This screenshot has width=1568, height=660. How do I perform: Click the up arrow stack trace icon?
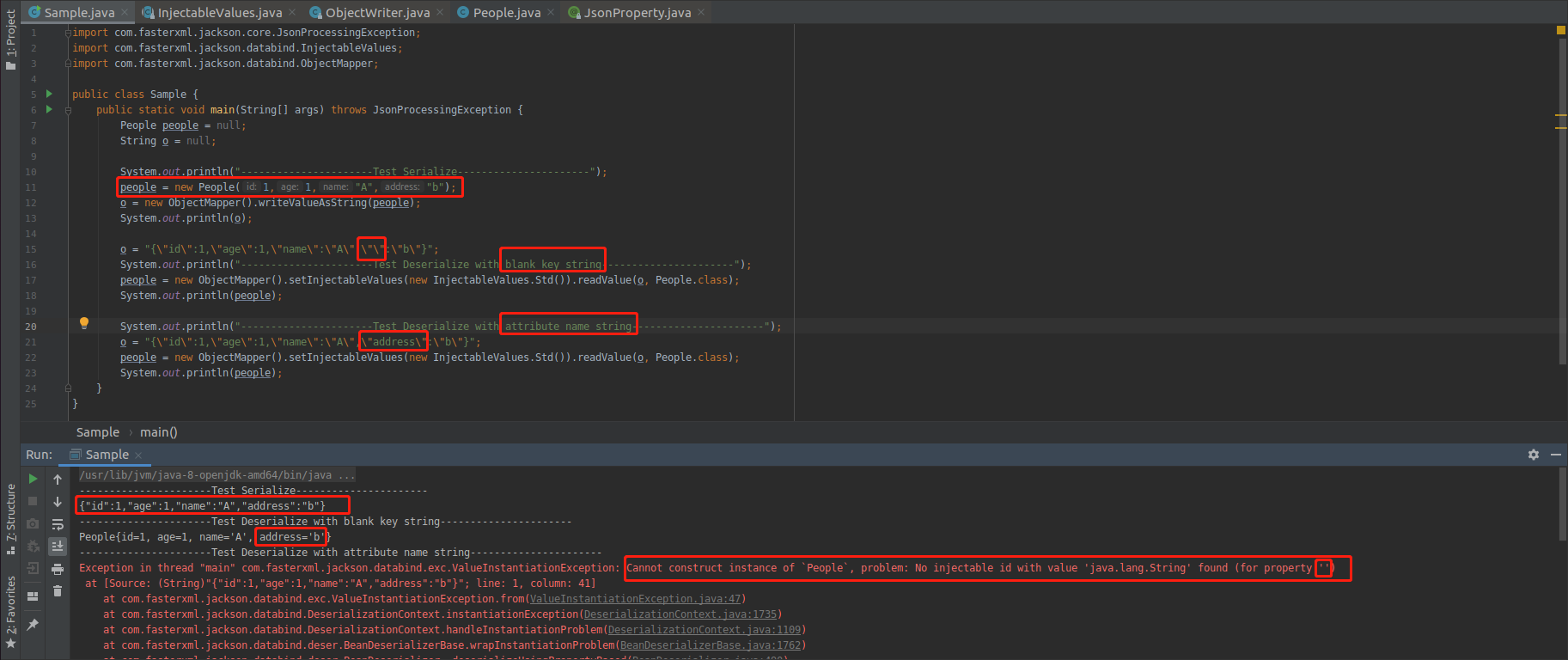tap(58, 480)
